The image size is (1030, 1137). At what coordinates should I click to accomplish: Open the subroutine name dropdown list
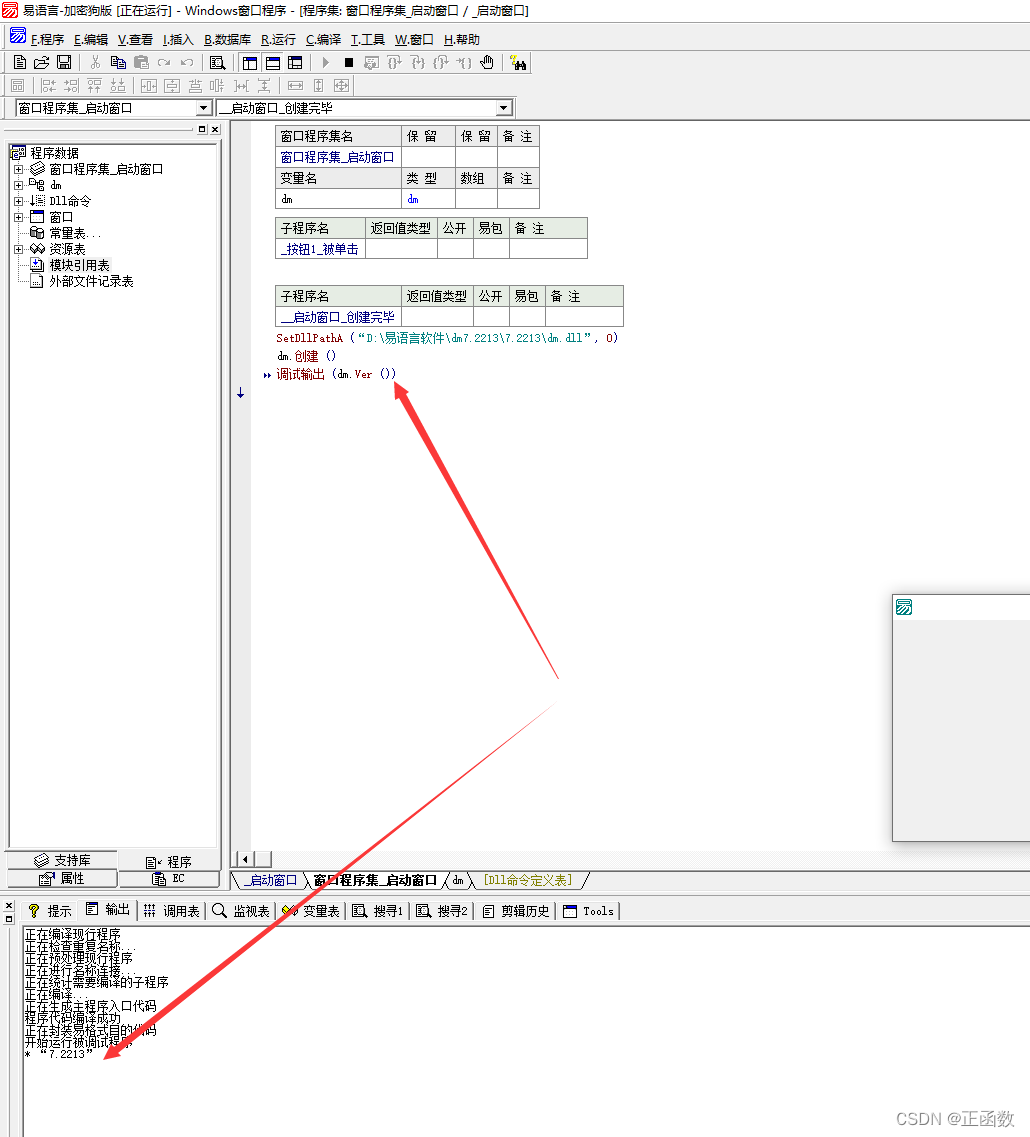[503, 108]
